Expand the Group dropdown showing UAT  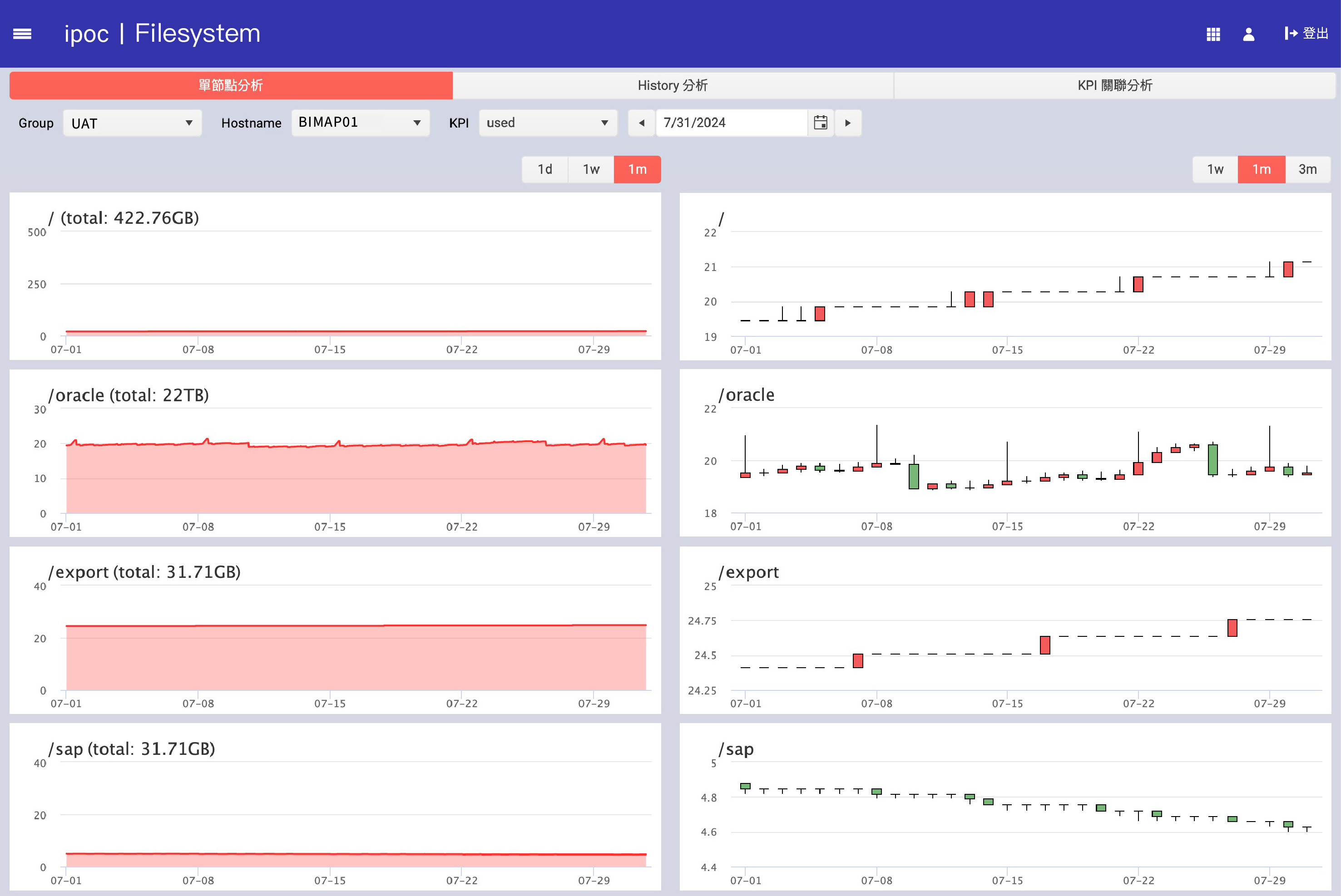[132, 123]
